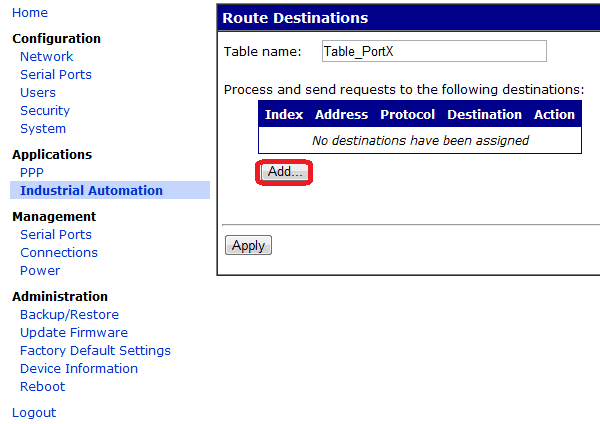Click the Reboot link
This screenshot has height=424, width=600.
(42, 387)
